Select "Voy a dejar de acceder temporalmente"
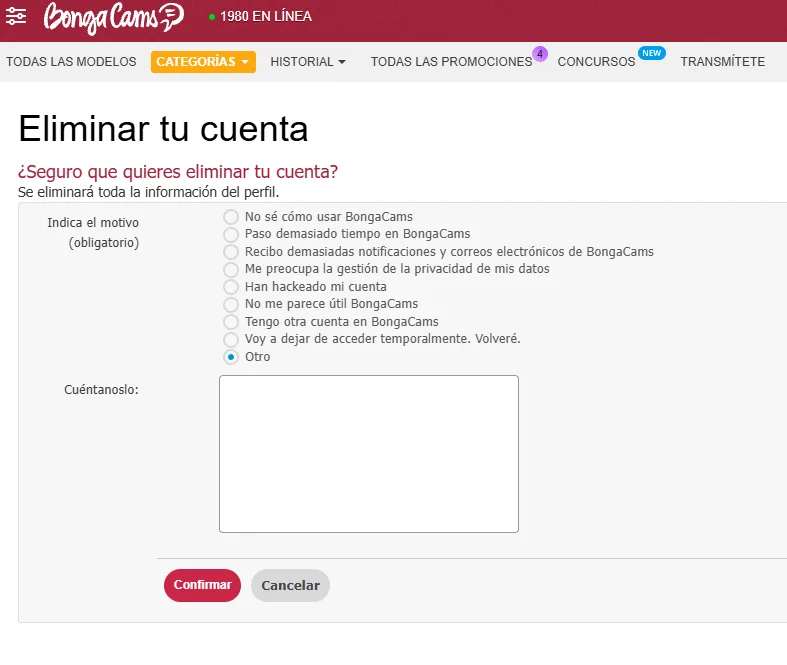787x665 pixels. pyautogui.click(x=231, y=339)
